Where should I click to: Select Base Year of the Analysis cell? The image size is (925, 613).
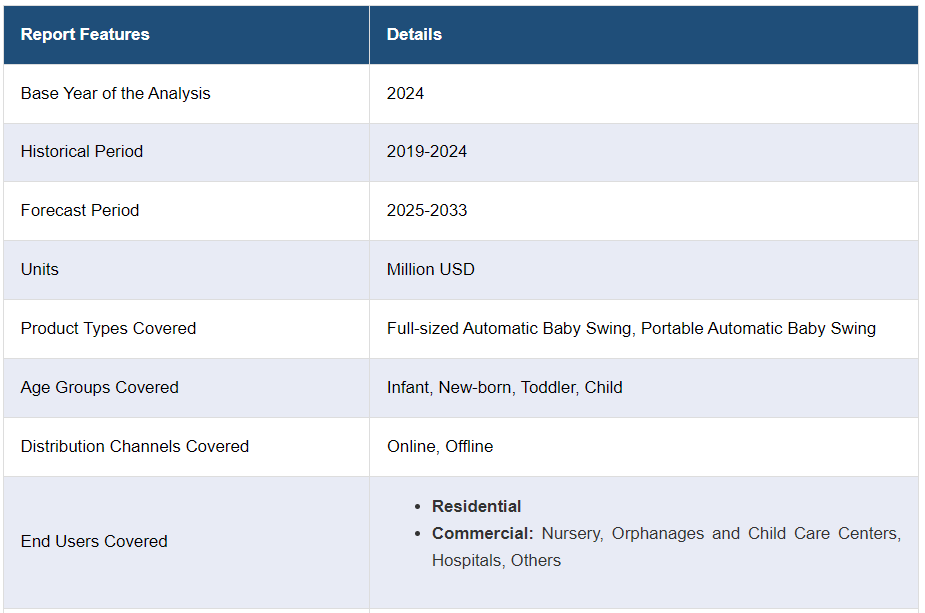[116, 93]
